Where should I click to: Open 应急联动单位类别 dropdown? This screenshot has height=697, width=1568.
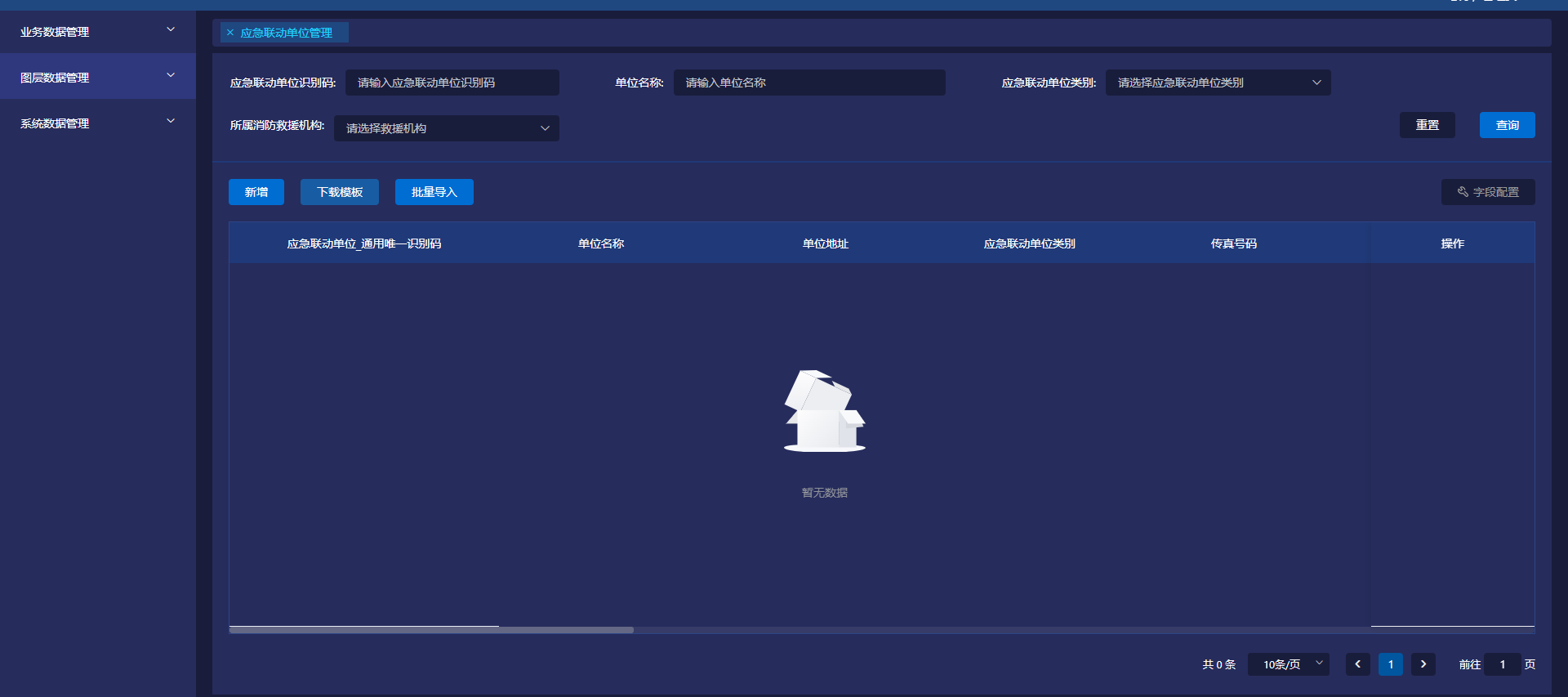pos(1218,83)
